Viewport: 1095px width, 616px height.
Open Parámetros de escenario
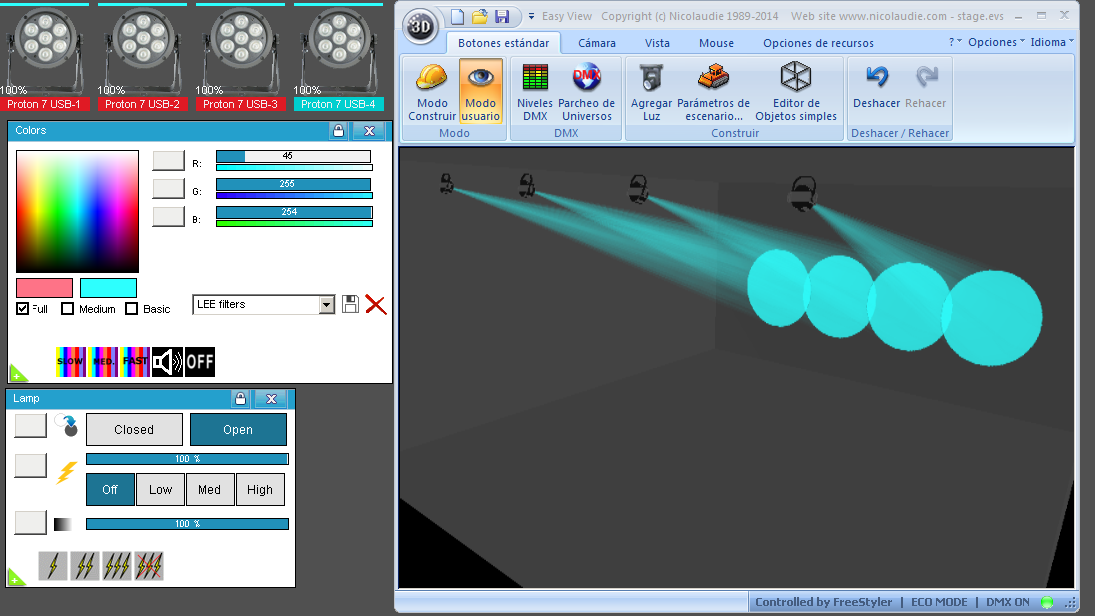[x=713, y=92]
